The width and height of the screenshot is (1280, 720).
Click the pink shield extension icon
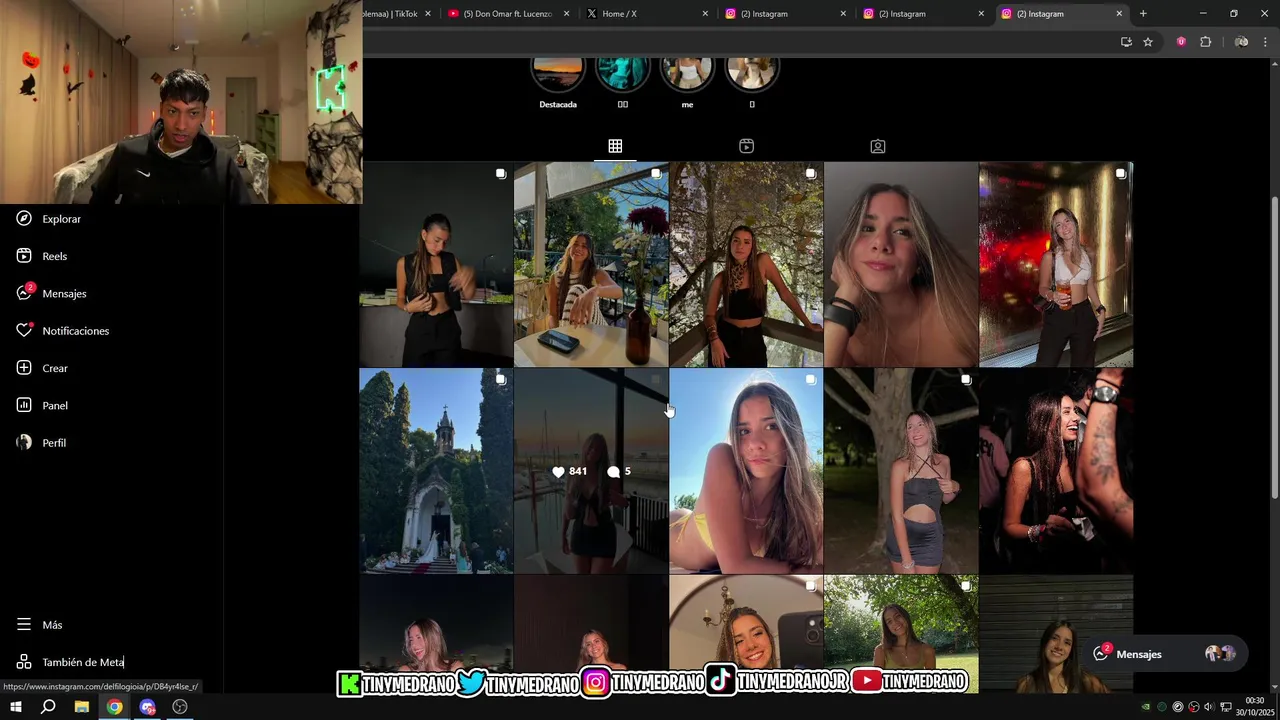tap(1181, 42)
